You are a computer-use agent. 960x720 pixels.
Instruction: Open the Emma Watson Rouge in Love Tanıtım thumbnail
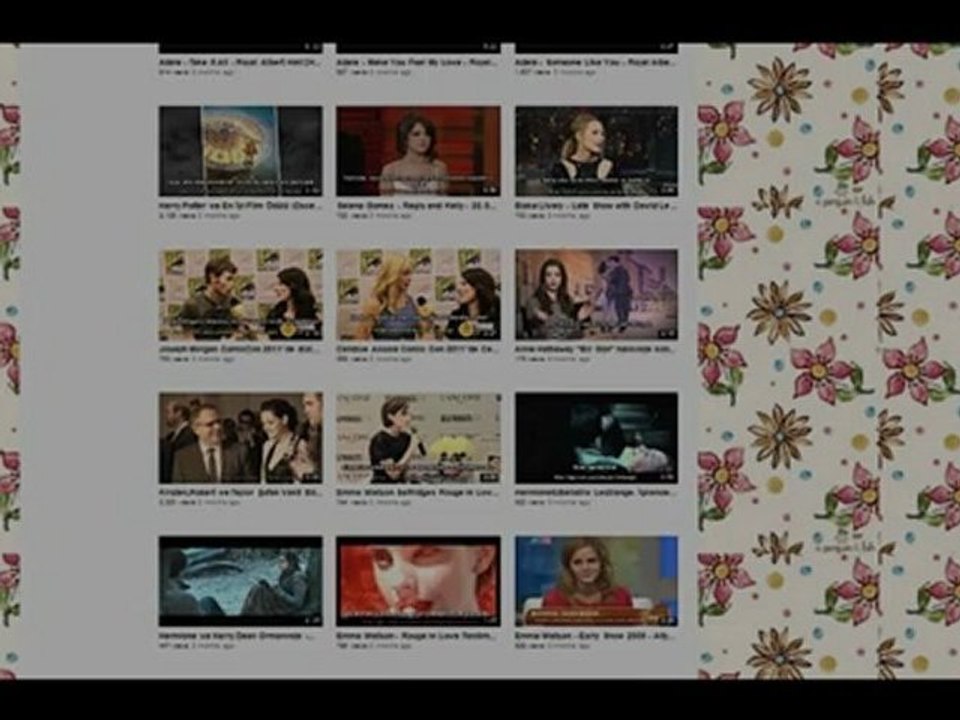tap(418, 581)
